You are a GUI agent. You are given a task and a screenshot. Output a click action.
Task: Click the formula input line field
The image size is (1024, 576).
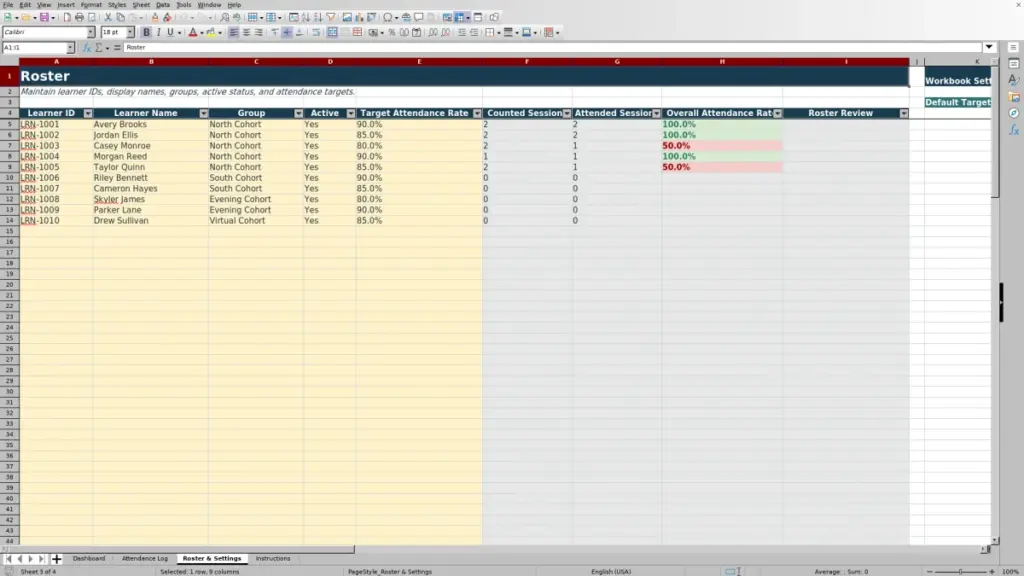pyautogui.click(x=552, y=47)
